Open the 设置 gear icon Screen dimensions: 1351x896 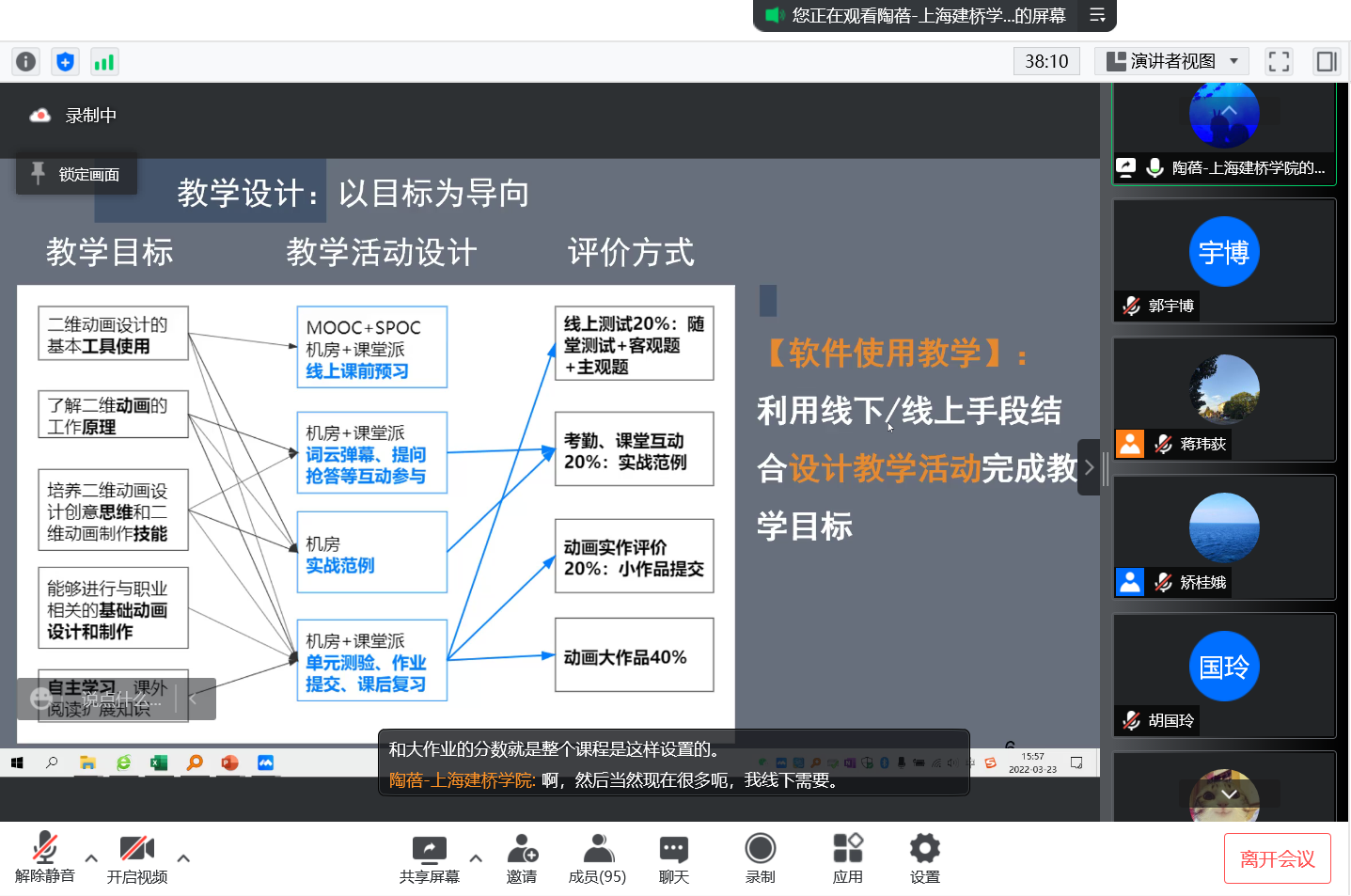(924, 857)
